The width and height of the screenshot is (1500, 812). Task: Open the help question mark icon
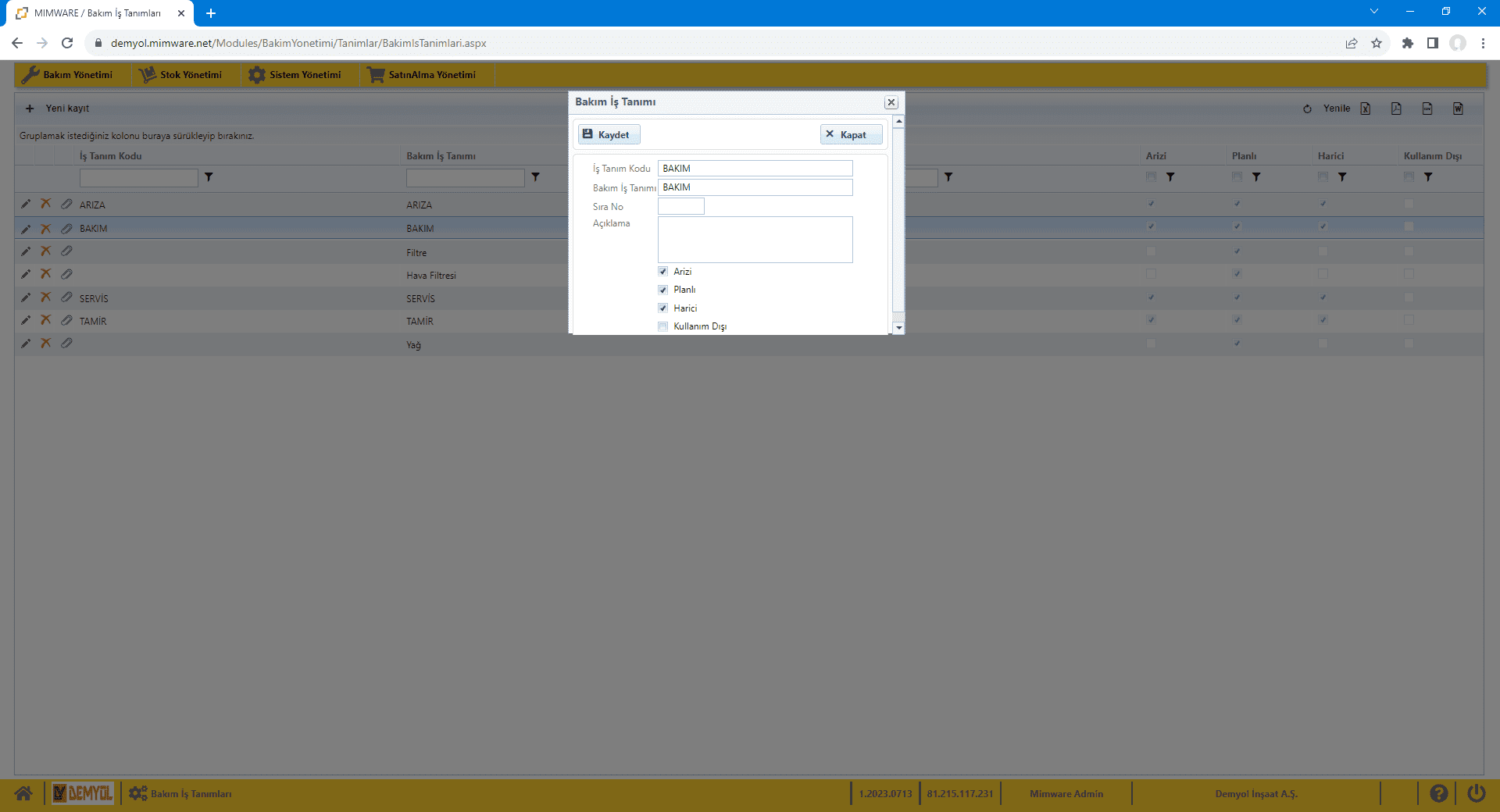click(1438, 793)
